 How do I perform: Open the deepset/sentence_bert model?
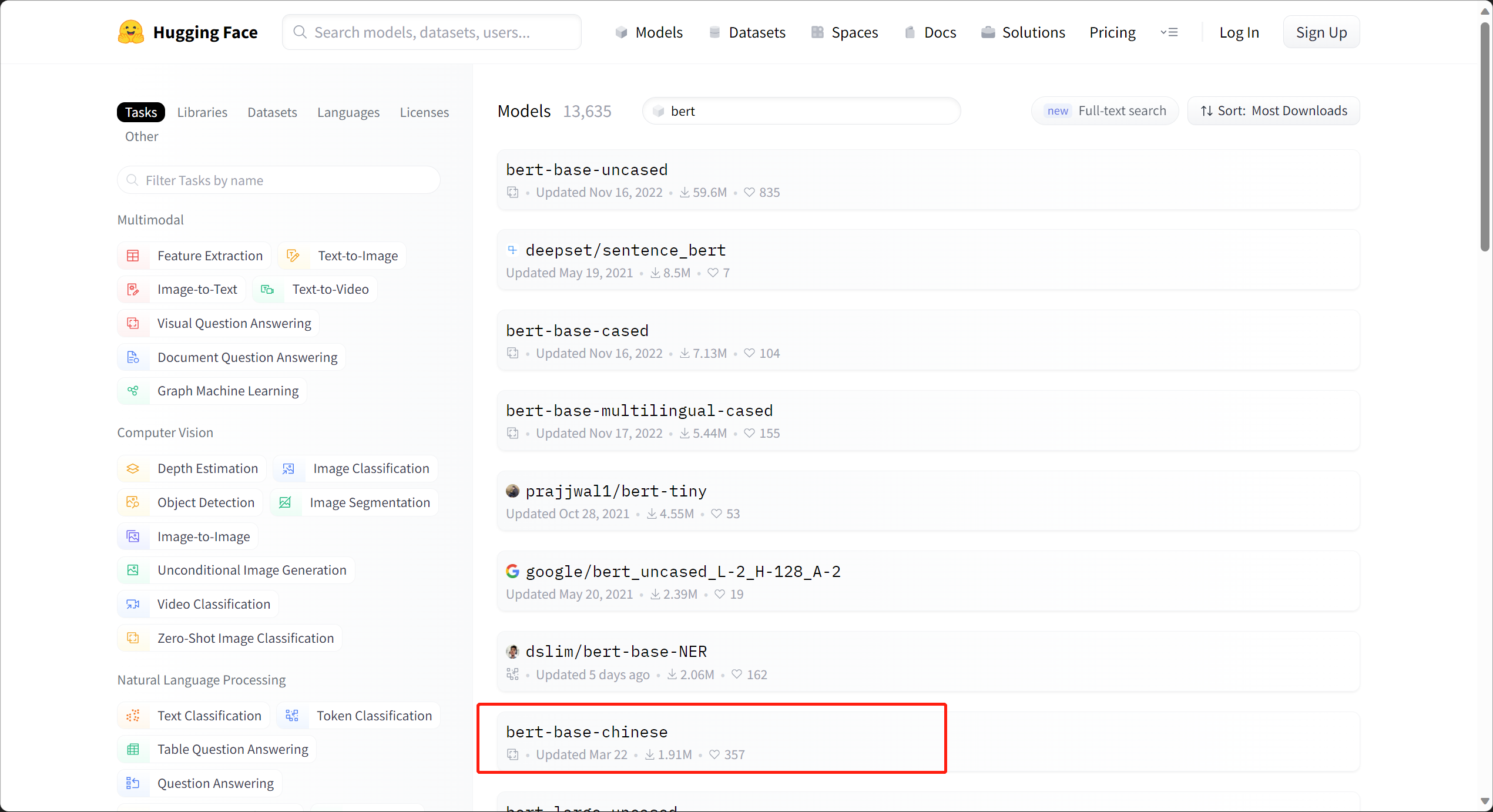[x=928, y=260]
